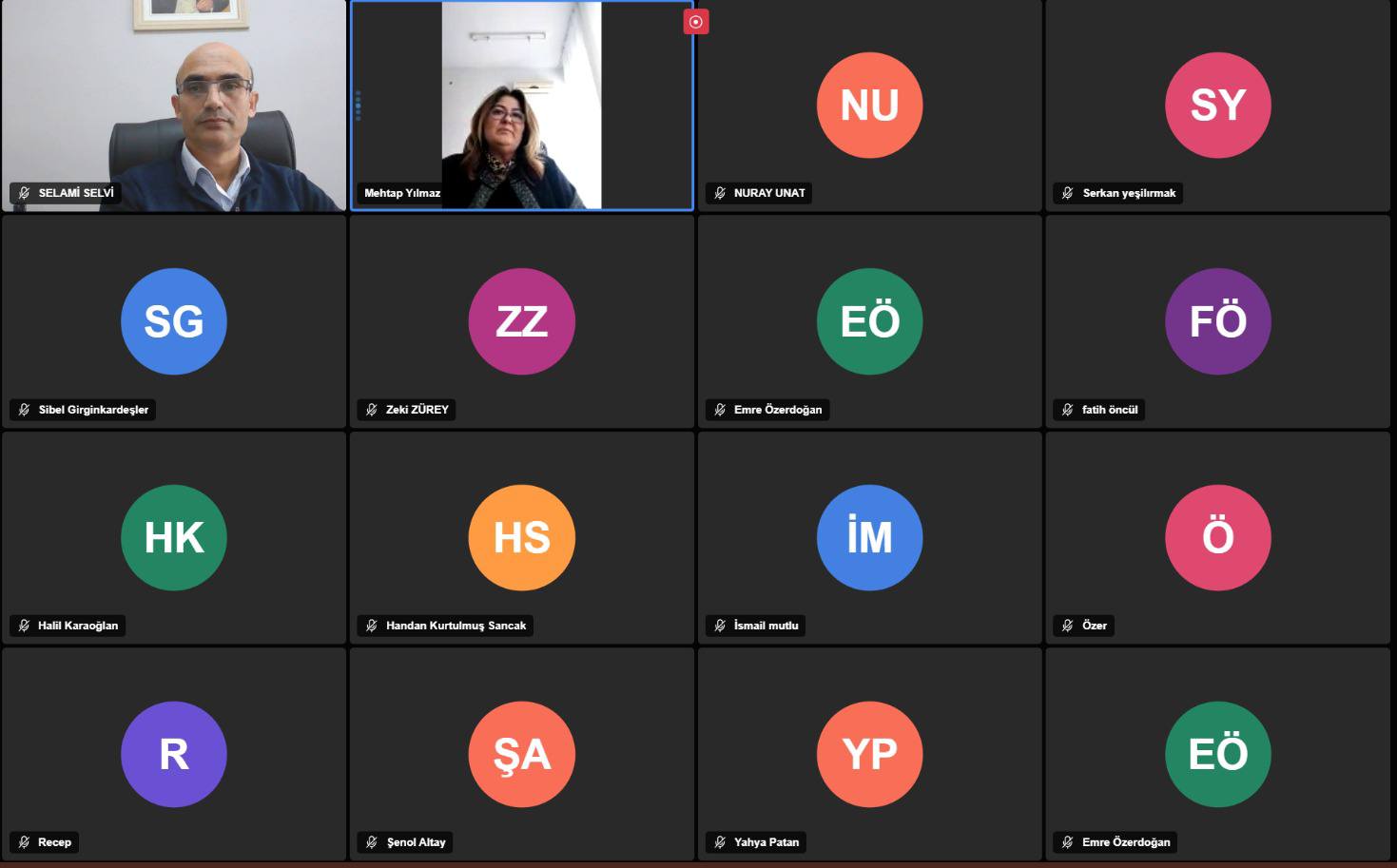Select the SY avatar of Serkan yeşilırmak
1397x868 pixels.
tap(1217, 105)
